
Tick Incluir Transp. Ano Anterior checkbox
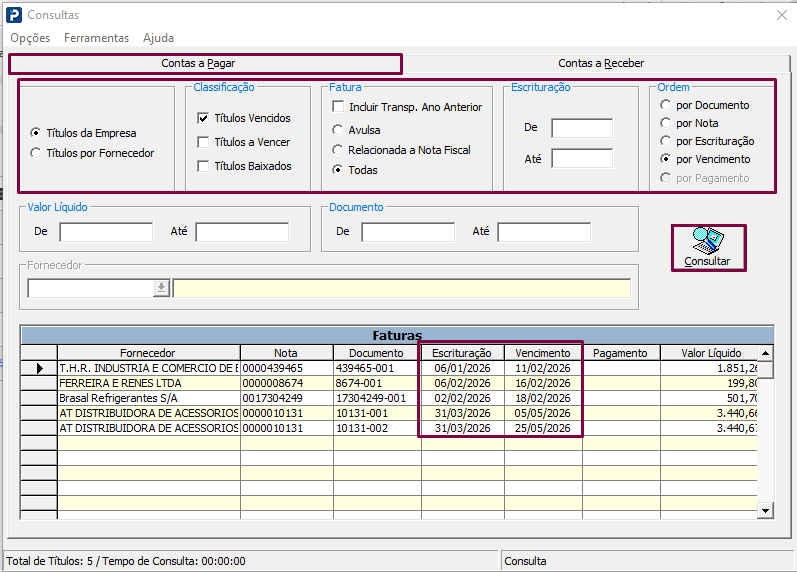[338, 107]
